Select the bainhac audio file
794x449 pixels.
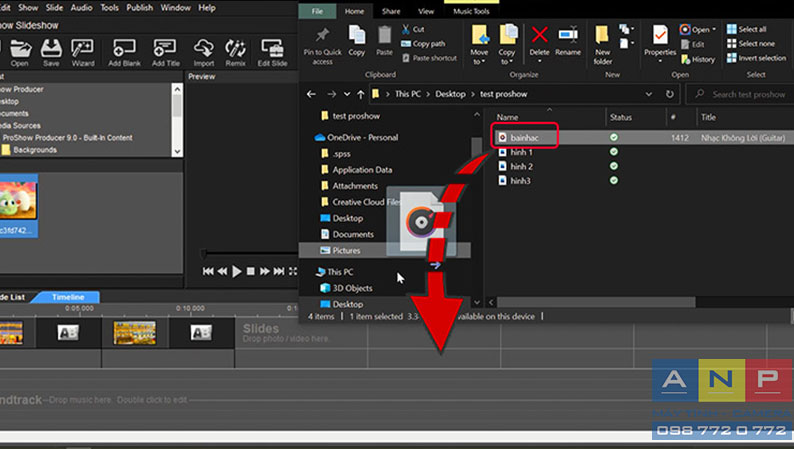[x=524, y=137]
